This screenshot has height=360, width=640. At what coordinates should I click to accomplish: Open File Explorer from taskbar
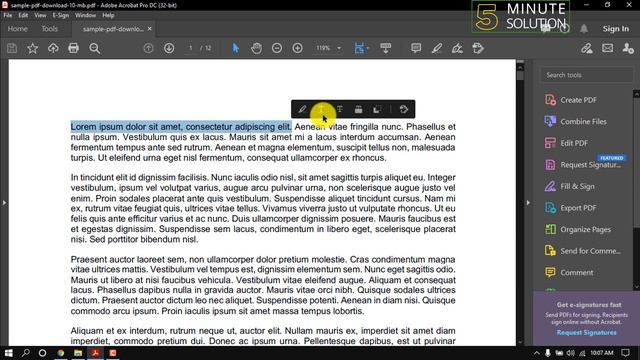click(x=78, y=353)
